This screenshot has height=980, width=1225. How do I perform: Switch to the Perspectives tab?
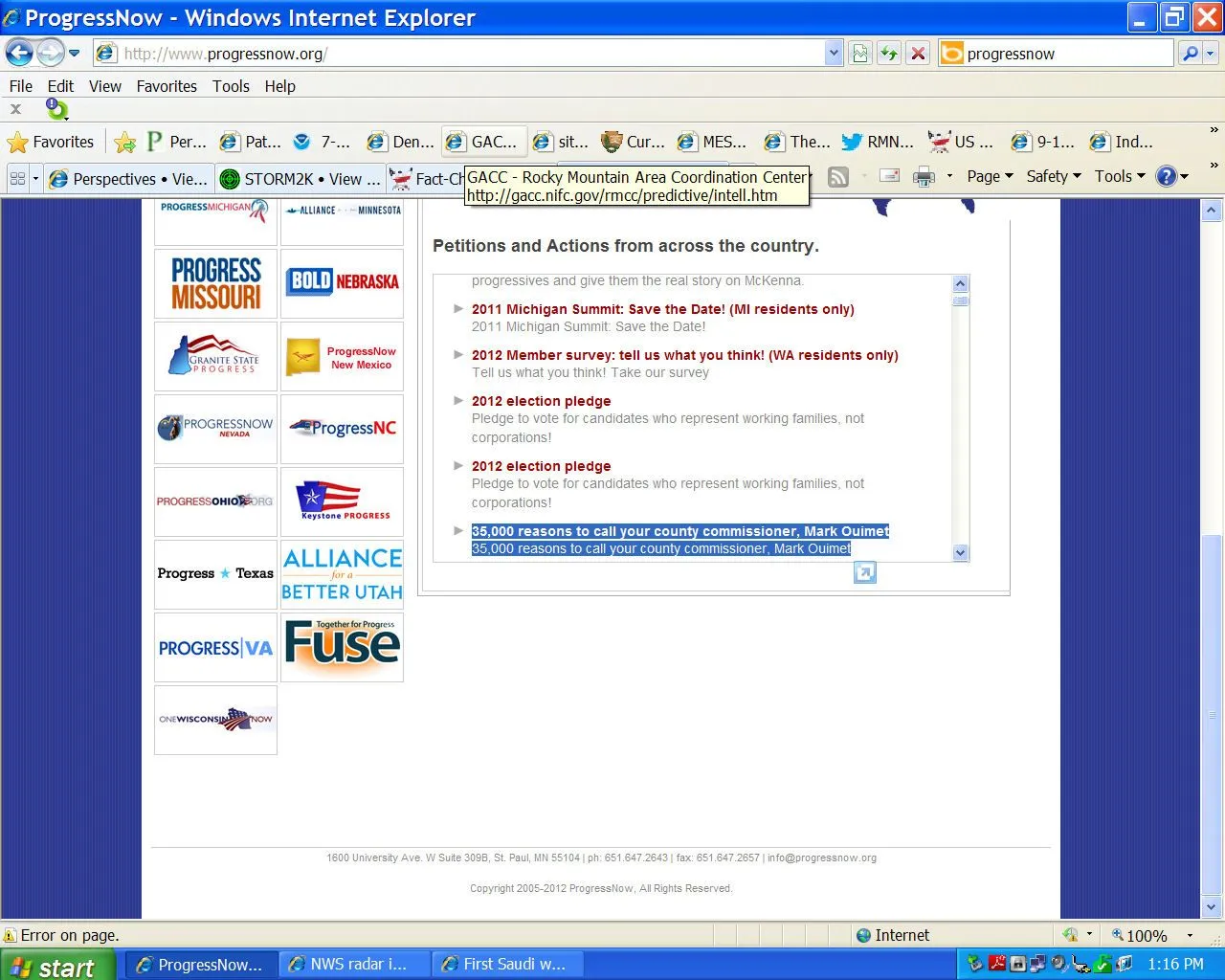127,179
